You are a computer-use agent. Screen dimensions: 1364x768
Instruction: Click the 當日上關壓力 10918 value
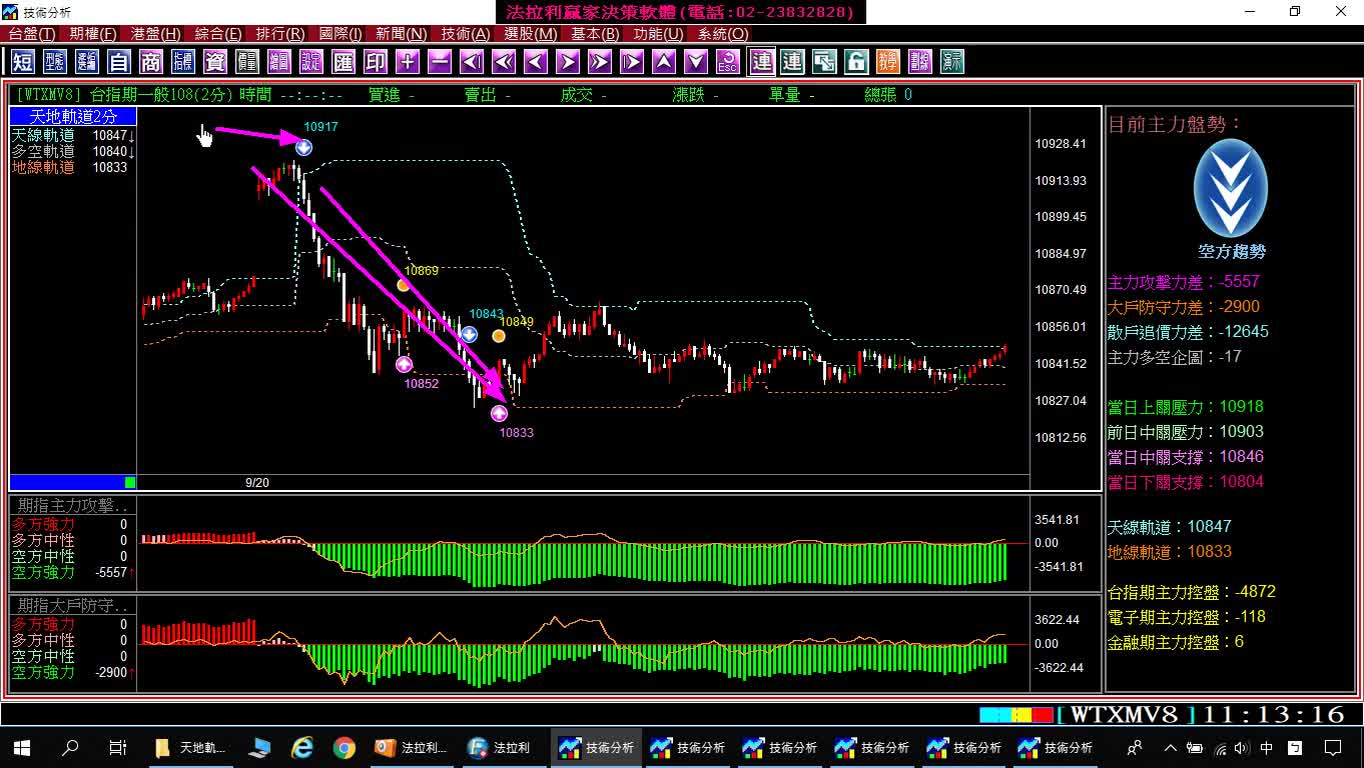(x=1242, y=407)
